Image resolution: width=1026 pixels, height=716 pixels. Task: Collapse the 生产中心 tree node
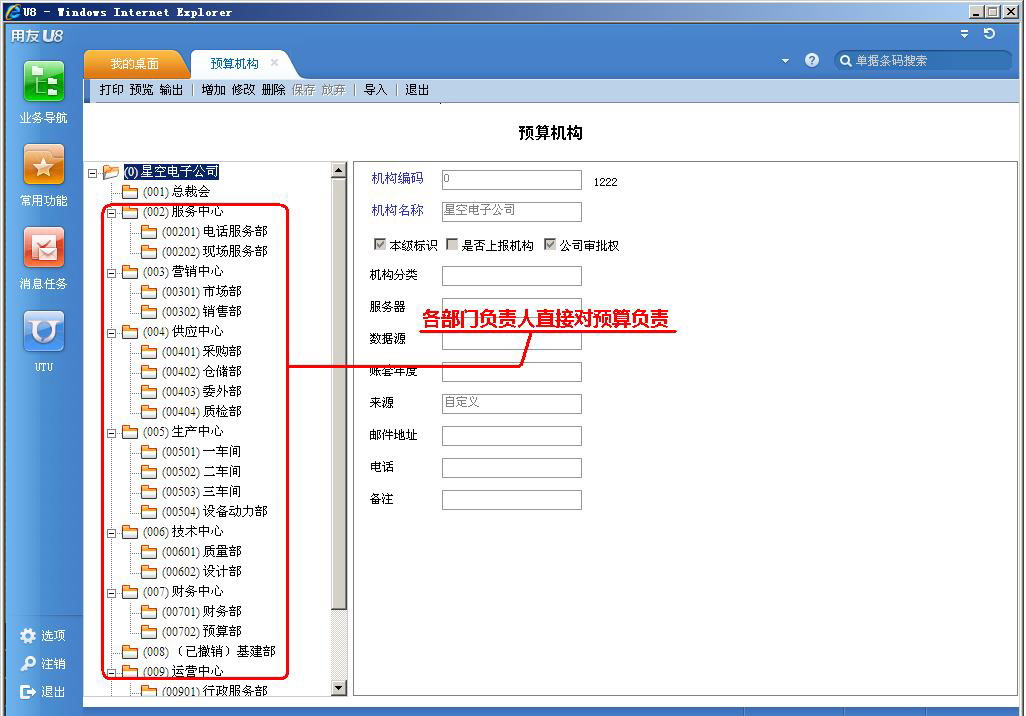tap(112, 434)
